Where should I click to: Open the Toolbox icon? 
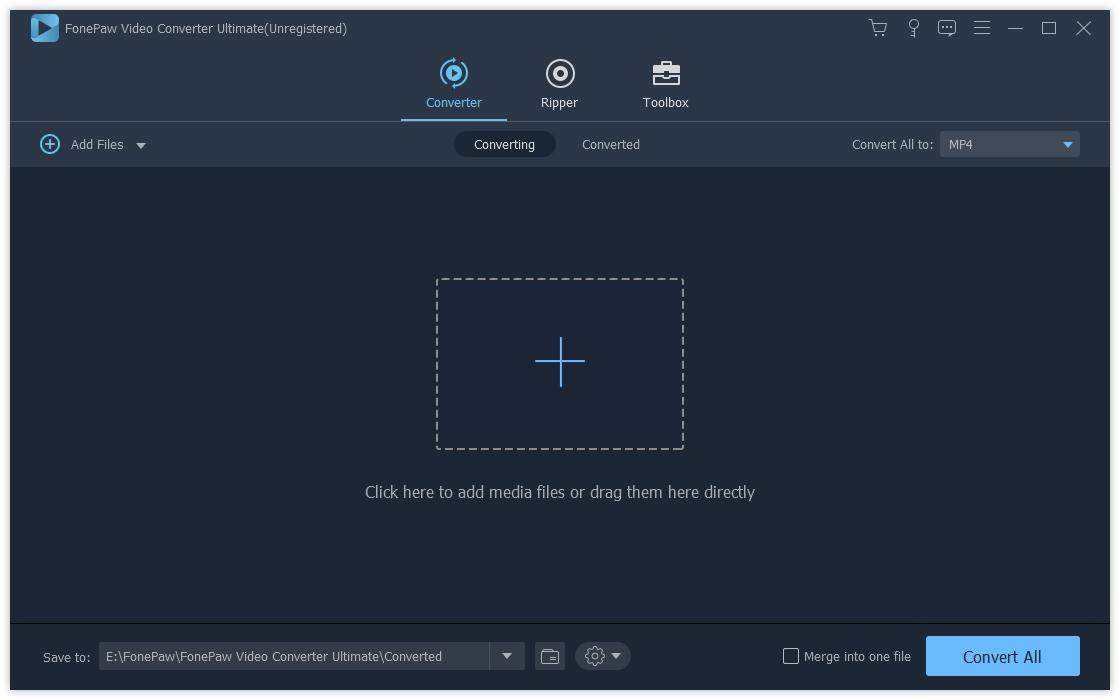click(x=665, y=73)
